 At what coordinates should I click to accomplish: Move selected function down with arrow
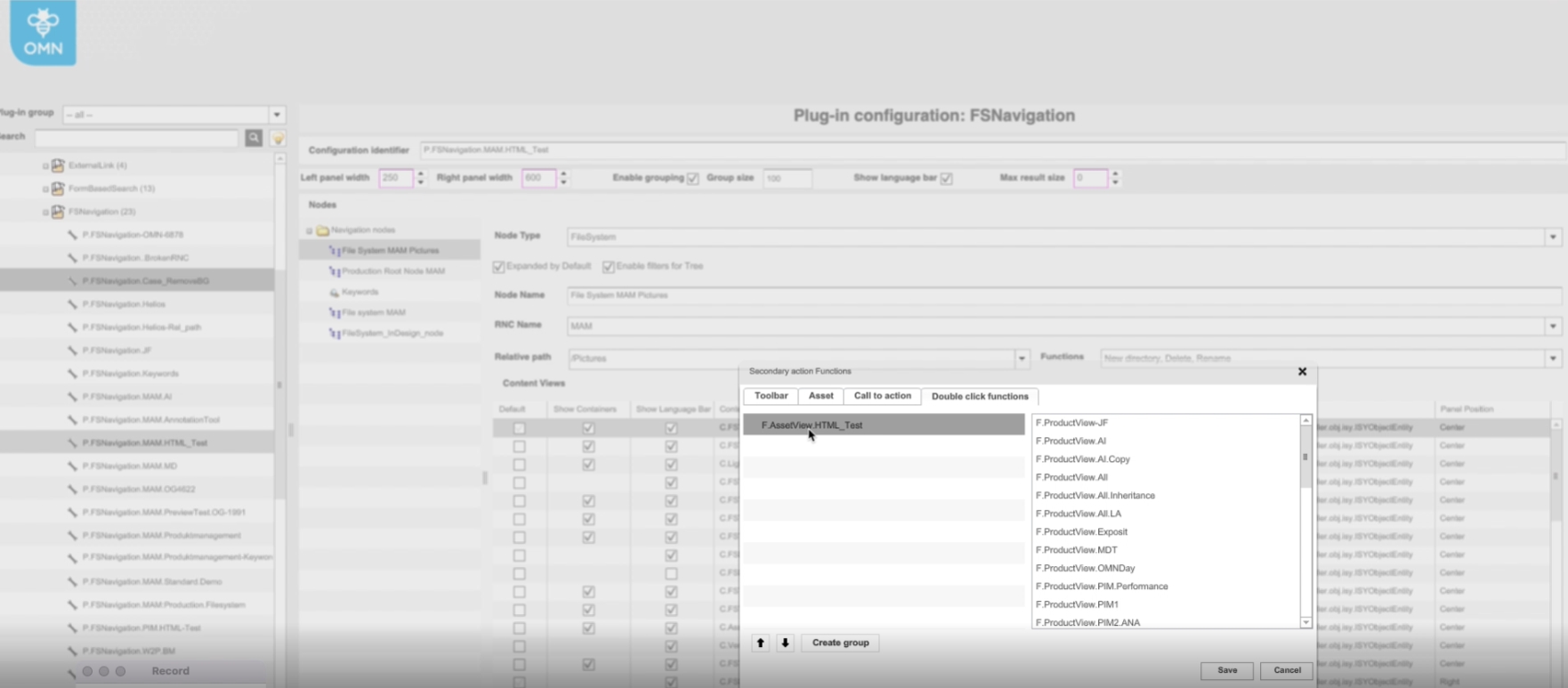tap(785, 643)
